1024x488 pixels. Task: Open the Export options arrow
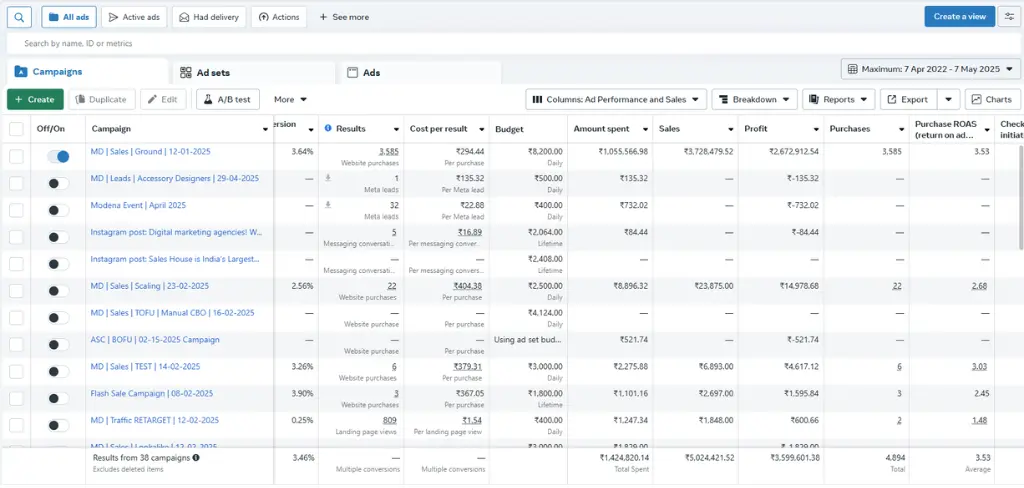(948, 99)
